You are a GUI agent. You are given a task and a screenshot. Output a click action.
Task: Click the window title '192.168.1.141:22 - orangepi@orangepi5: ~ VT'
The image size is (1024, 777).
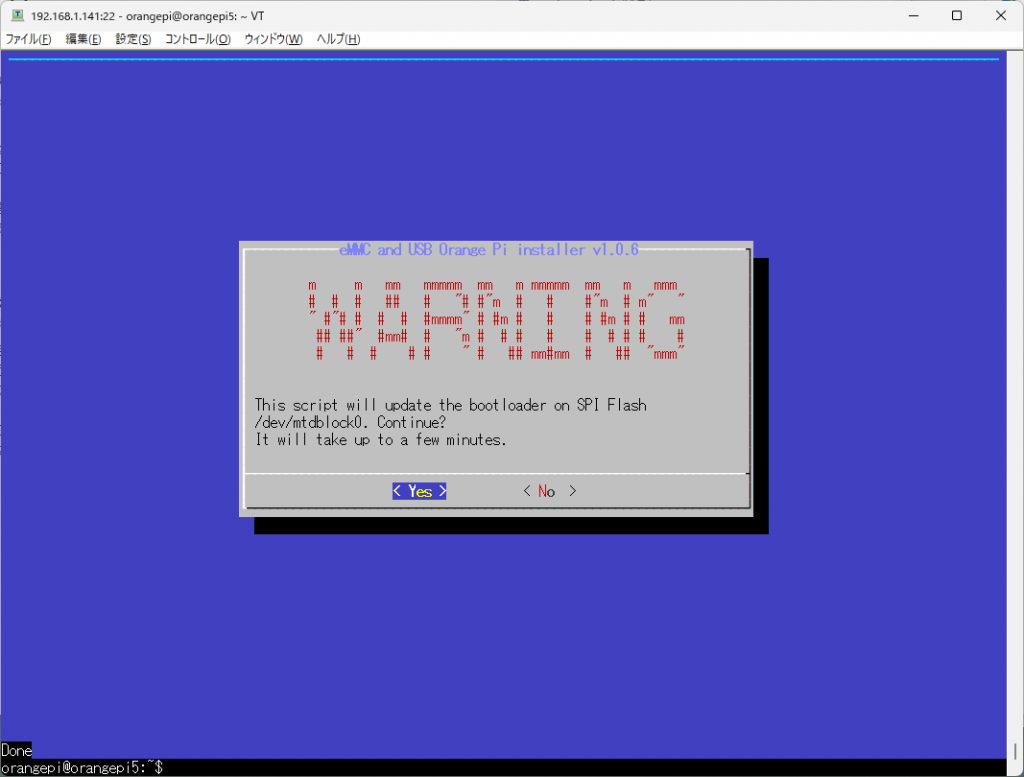pyautogui.click(x=148, y=16)
